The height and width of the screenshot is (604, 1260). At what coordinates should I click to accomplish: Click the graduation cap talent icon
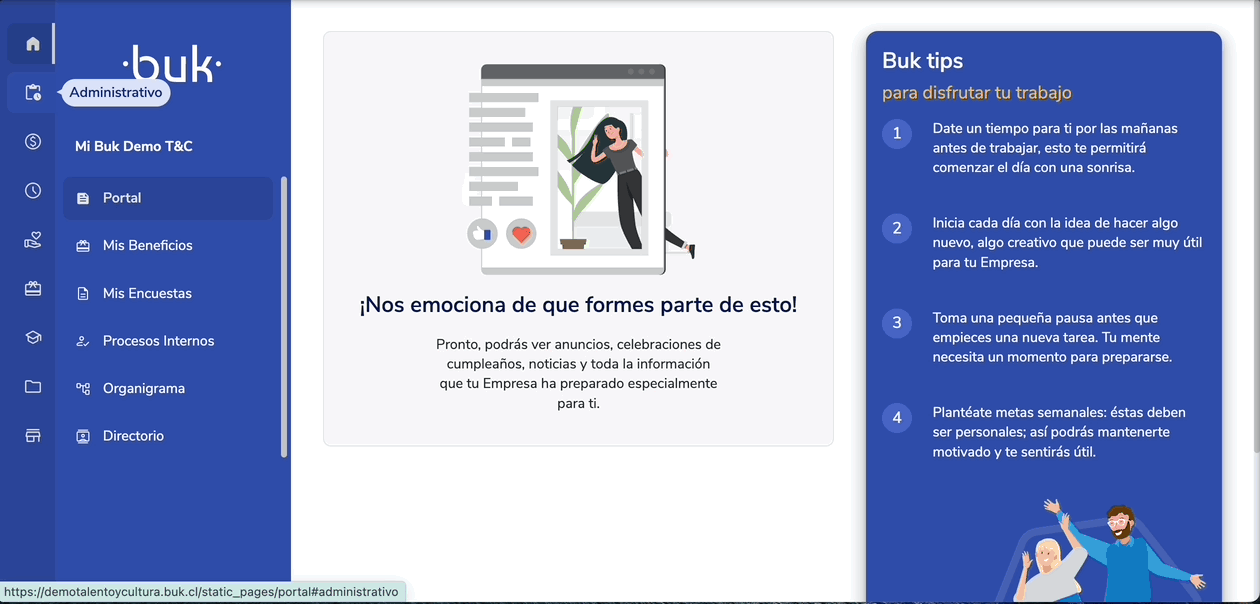[x=30, y=337]
